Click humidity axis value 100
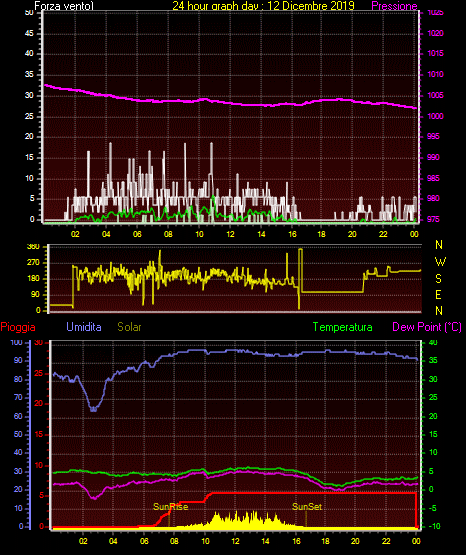Image resolution: width=466 pixels, height=555 pixels. [17, 342]
